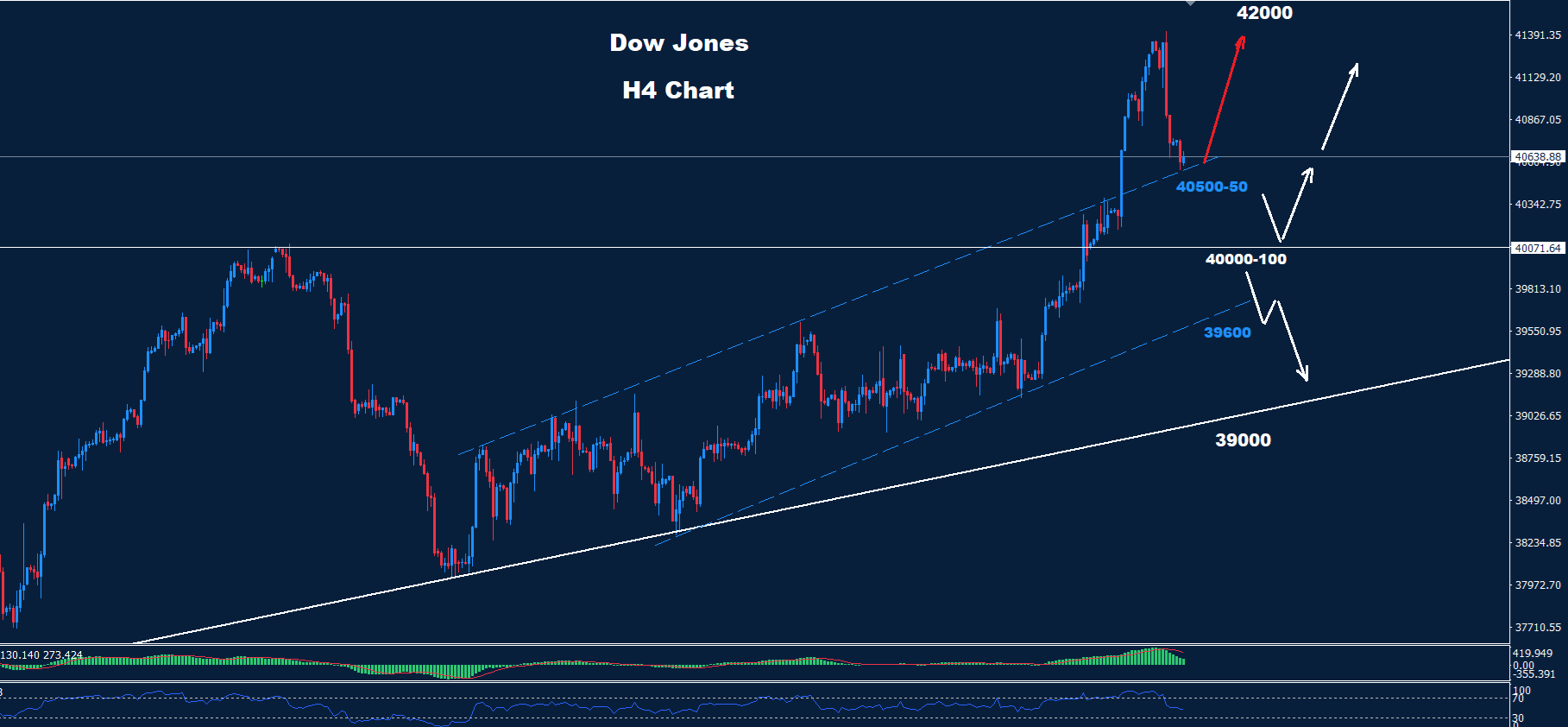
Task: Click the red upward arrow toward 42000
Action: 1224,98
